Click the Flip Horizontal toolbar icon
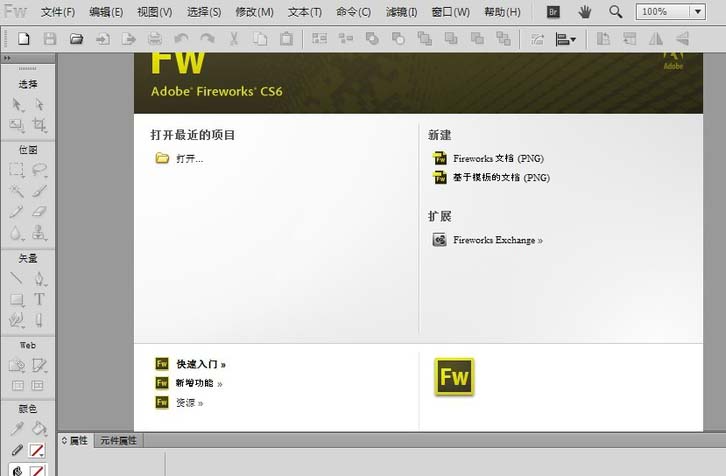Viewport: 726px width, 476px height. tap(656, 39)
